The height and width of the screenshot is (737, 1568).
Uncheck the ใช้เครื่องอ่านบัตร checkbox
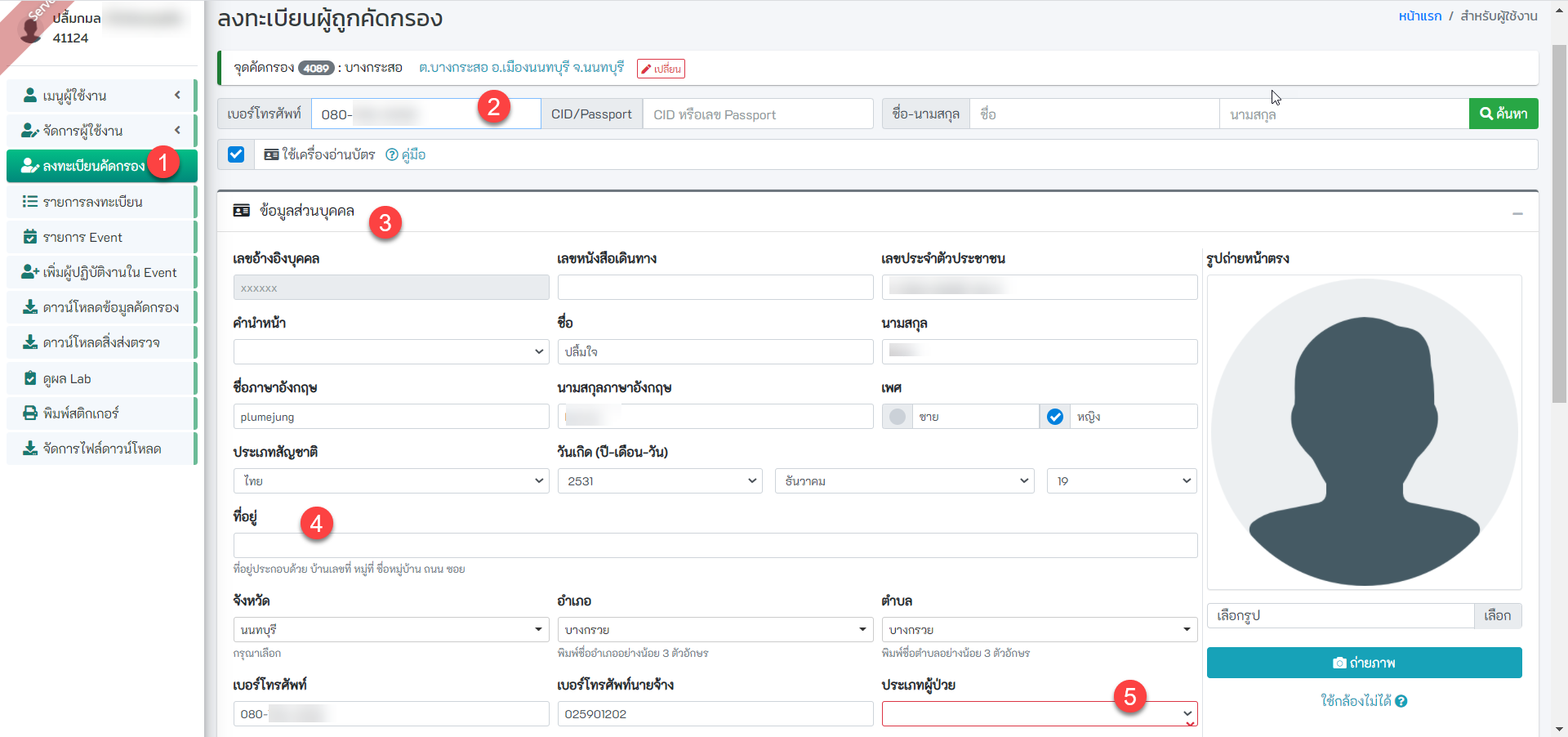[236, 154]
